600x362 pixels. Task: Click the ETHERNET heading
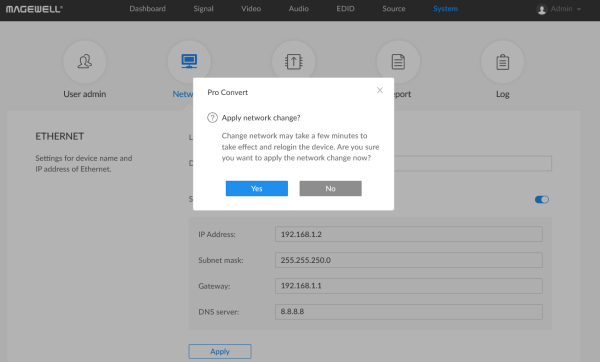[x=60, y=136]
